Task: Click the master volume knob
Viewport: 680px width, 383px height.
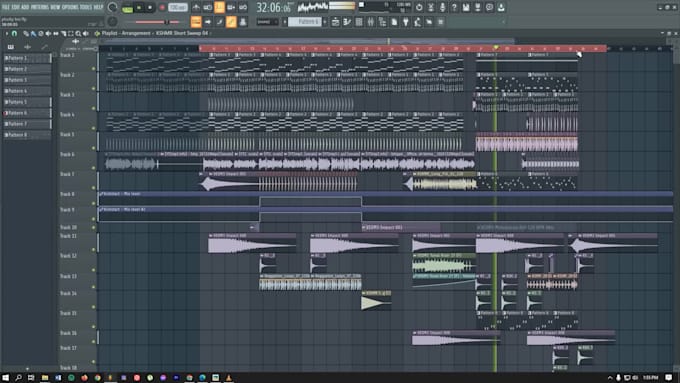Action: point(112,7)
